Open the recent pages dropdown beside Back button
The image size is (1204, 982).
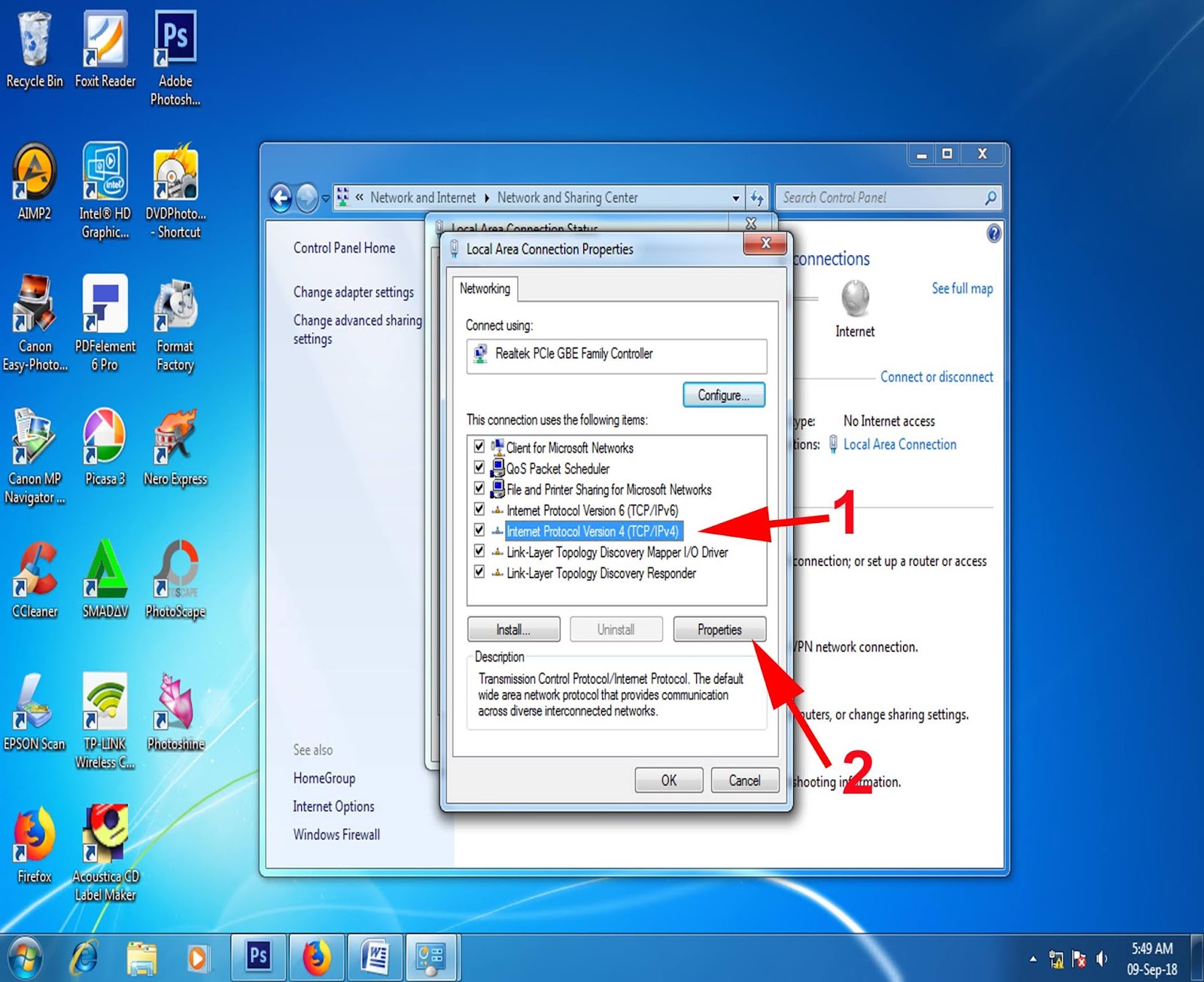[324, 197]
